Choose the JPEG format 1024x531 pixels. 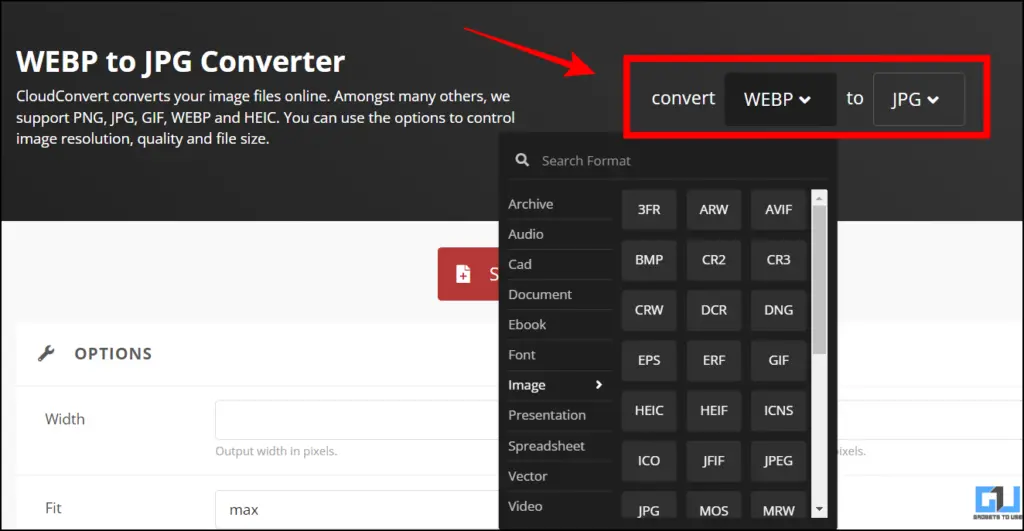778,461
